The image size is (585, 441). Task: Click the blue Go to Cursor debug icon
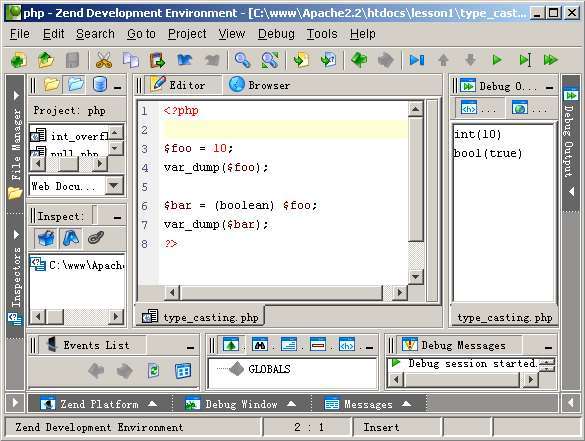[417, 60]
